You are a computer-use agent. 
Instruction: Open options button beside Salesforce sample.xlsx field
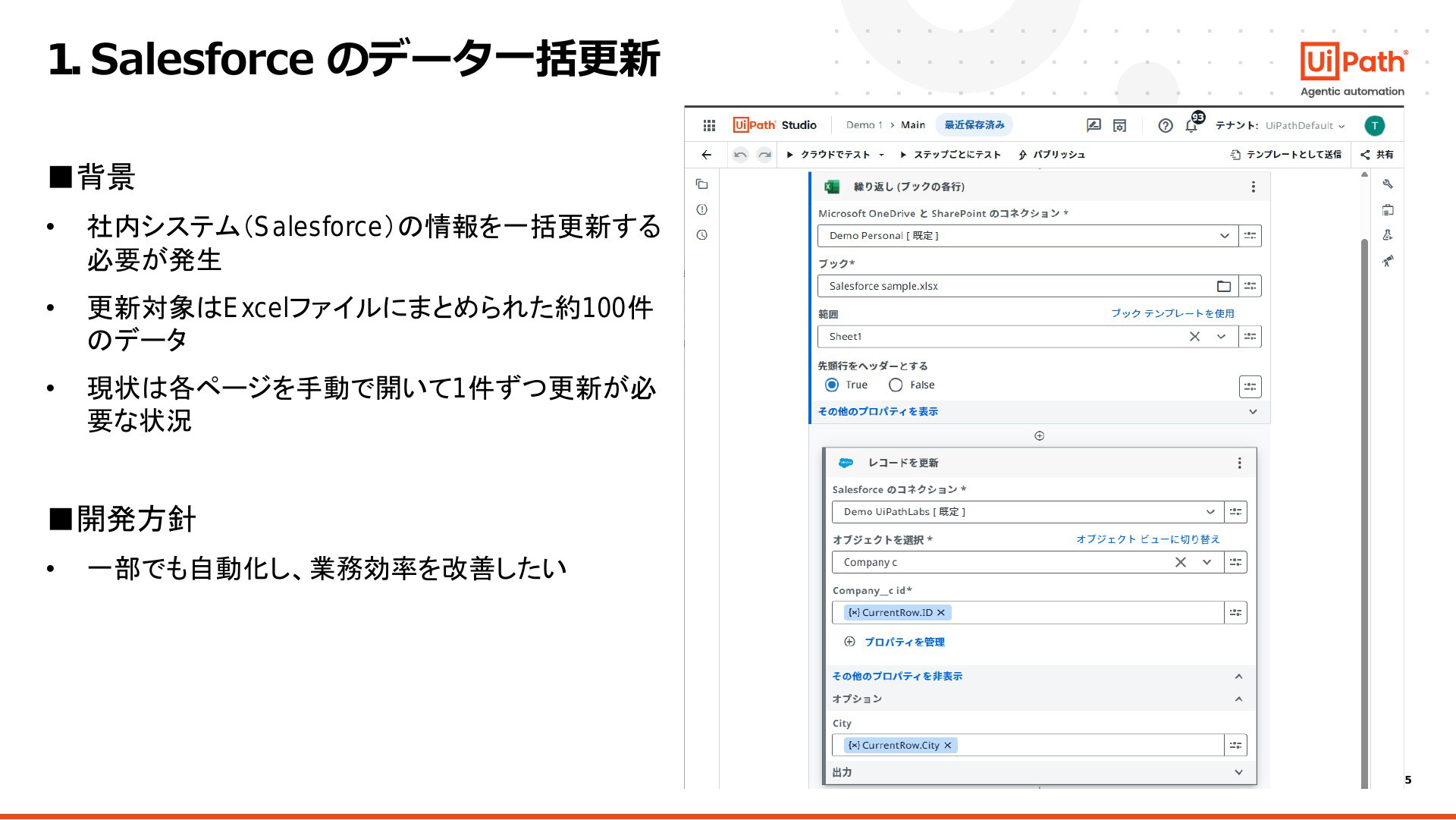(x=1250, y=286)
